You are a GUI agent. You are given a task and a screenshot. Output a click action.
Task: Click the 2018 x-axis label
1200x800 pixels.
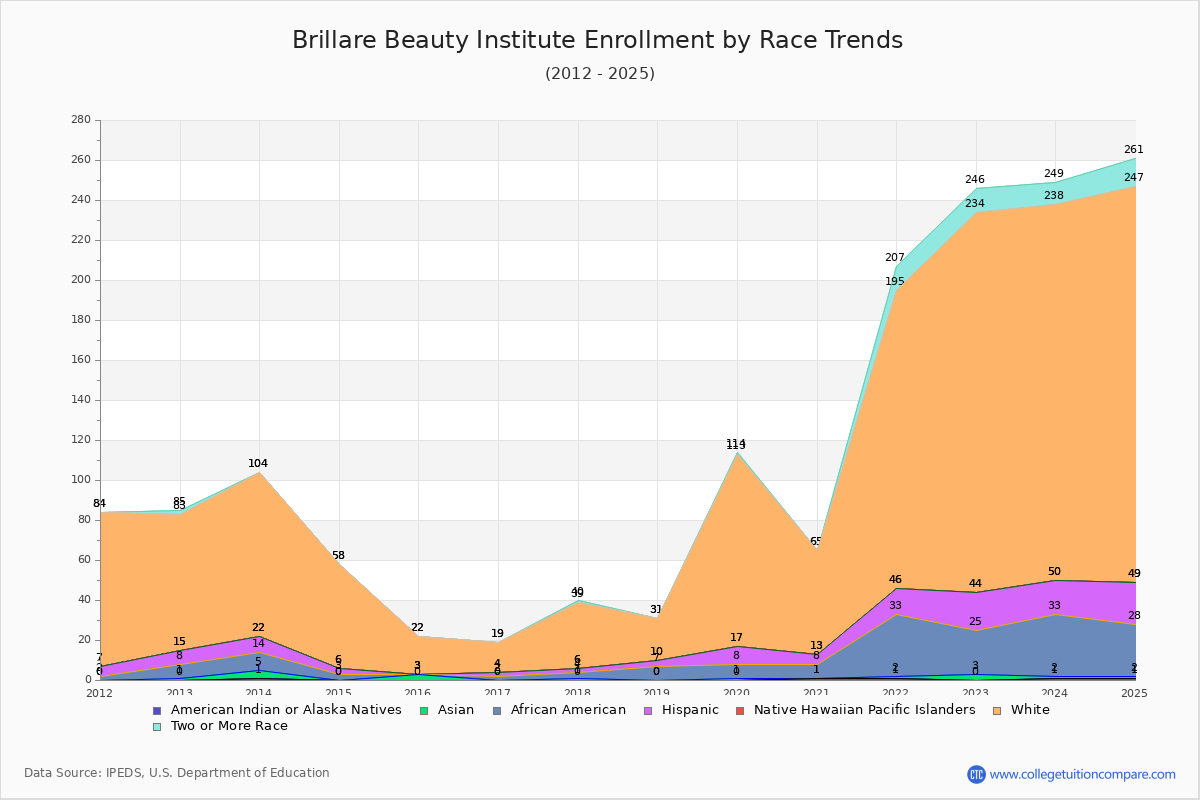click(577, 693)
